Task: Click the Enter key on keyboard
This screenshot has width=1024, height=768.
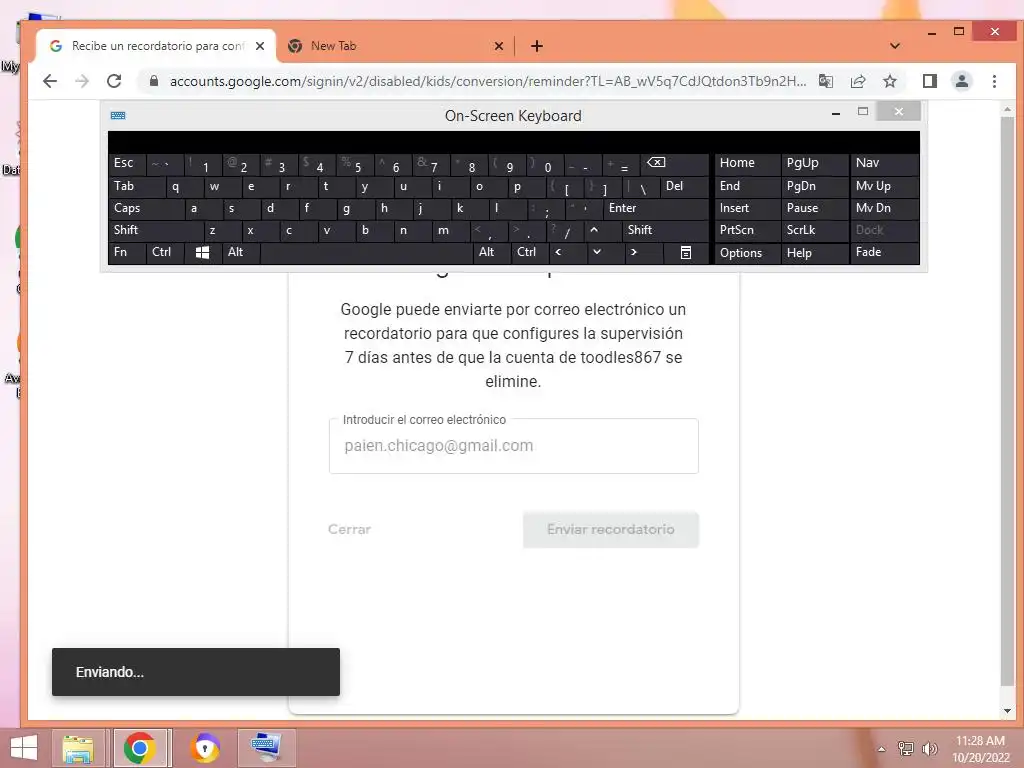Action: coord(656,208)
